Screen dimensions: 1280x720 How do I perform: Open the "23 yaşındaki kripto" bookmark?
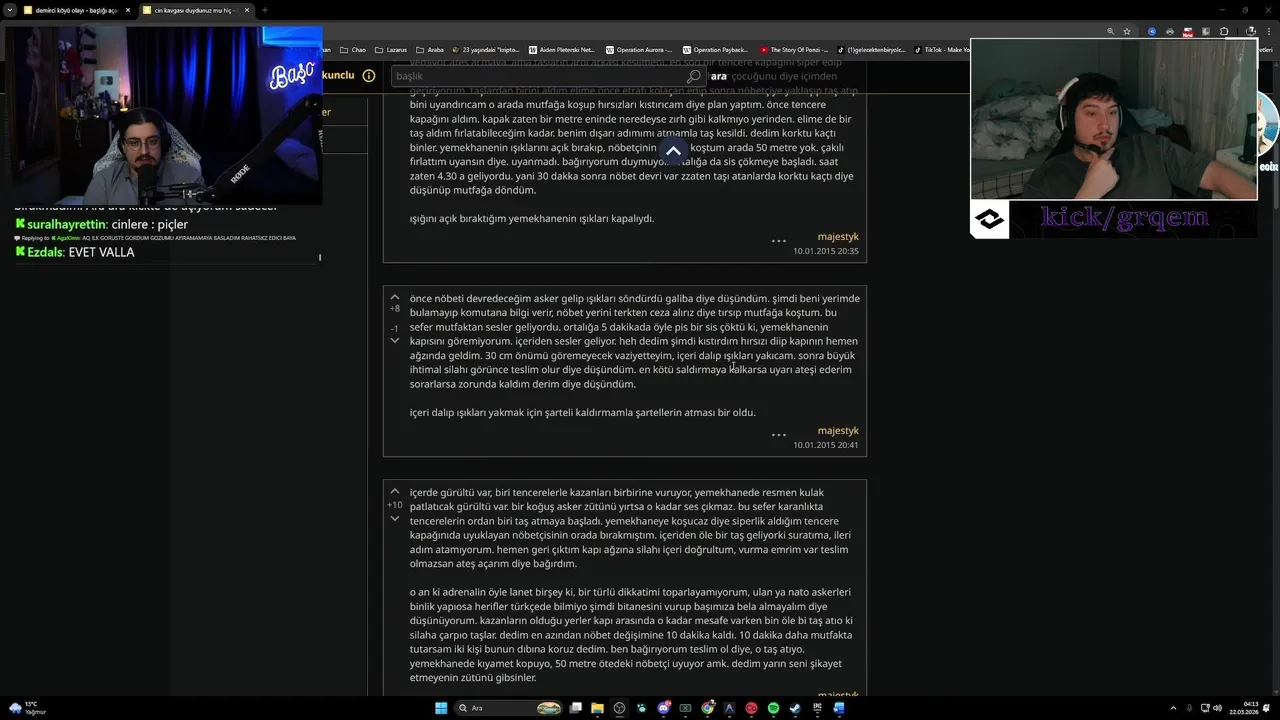click(x=486, y=49)
